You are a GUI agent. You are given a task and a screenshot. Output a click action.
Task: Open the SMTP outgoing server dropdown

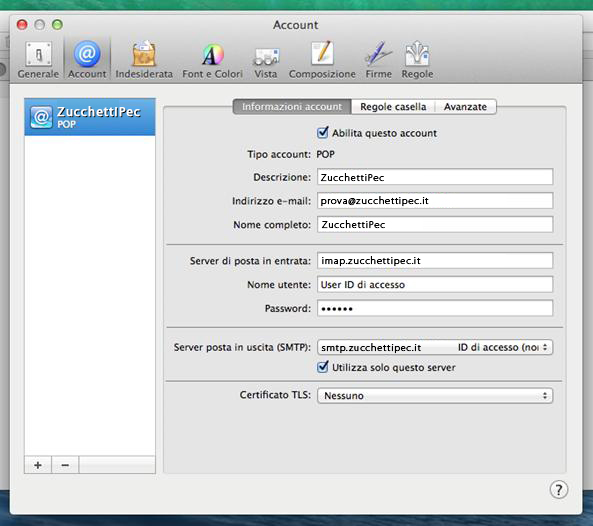click(435, 347)
